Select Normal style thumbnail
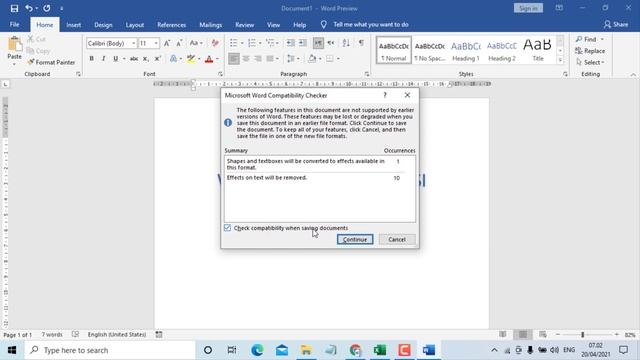This screenshot has height=360, width=640. click(393, 50)
